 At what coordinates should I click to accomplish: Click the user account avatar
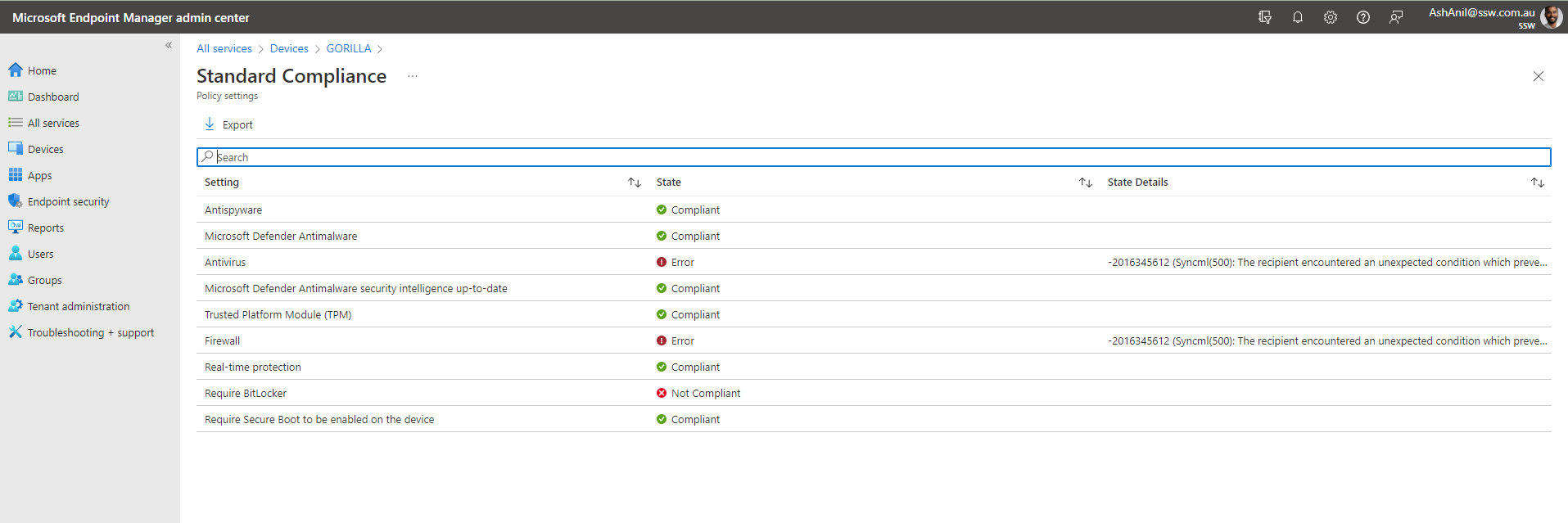point(1551,17)
